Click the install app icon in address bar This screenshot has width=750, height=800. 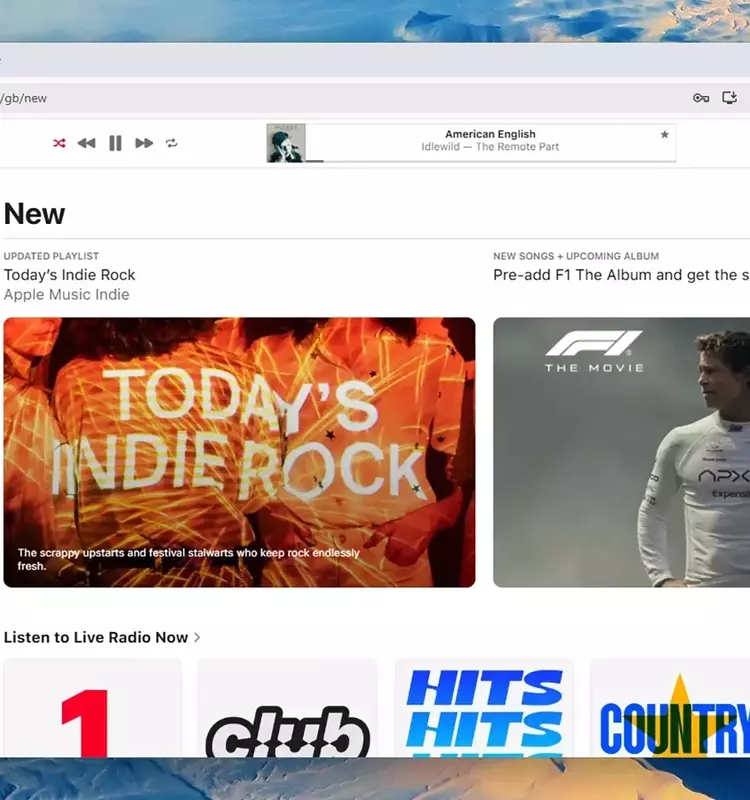(730, 97)
